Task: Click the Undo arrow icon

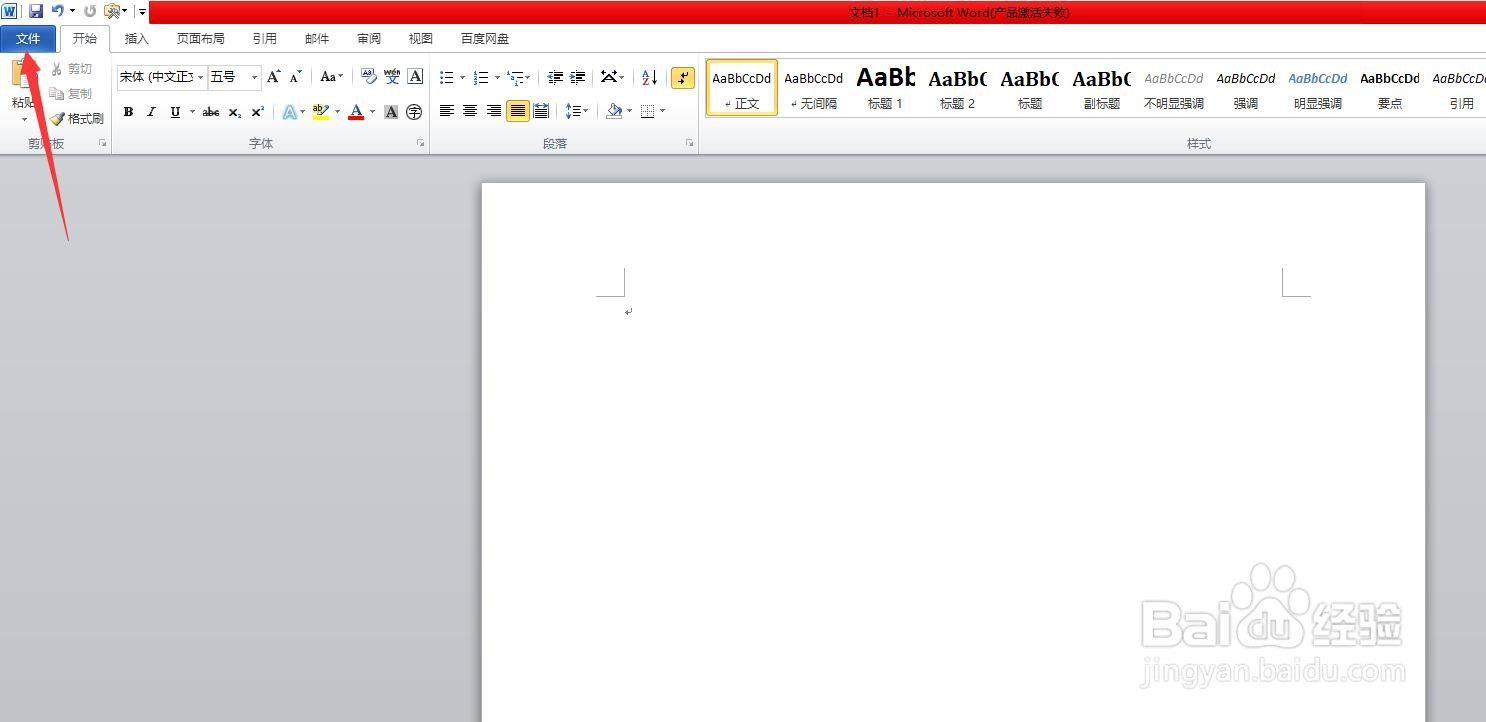Action: tap(57, 11)
